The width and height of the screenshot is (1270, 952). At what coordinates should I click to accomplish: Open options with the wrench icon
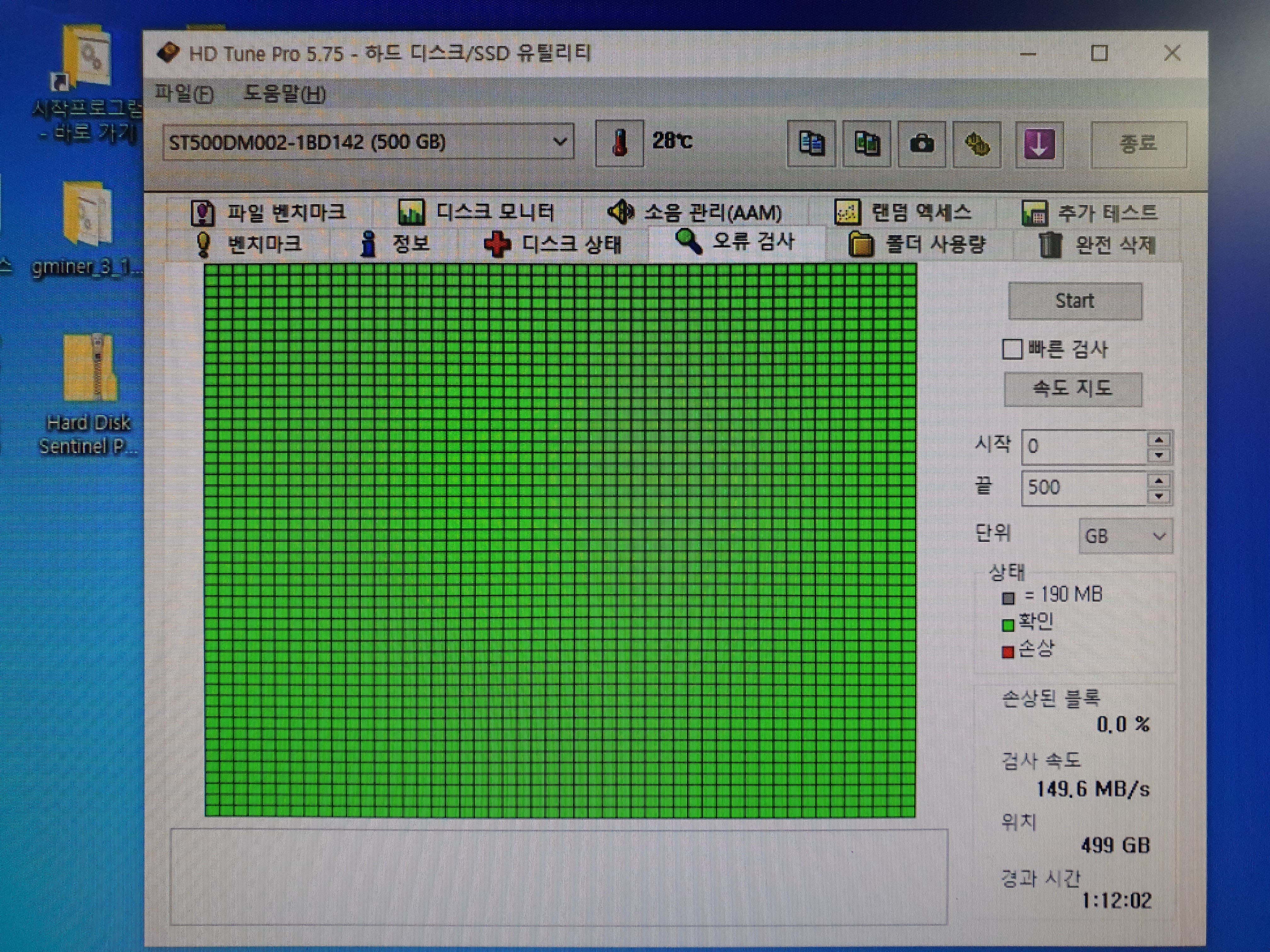click(977, 144)
